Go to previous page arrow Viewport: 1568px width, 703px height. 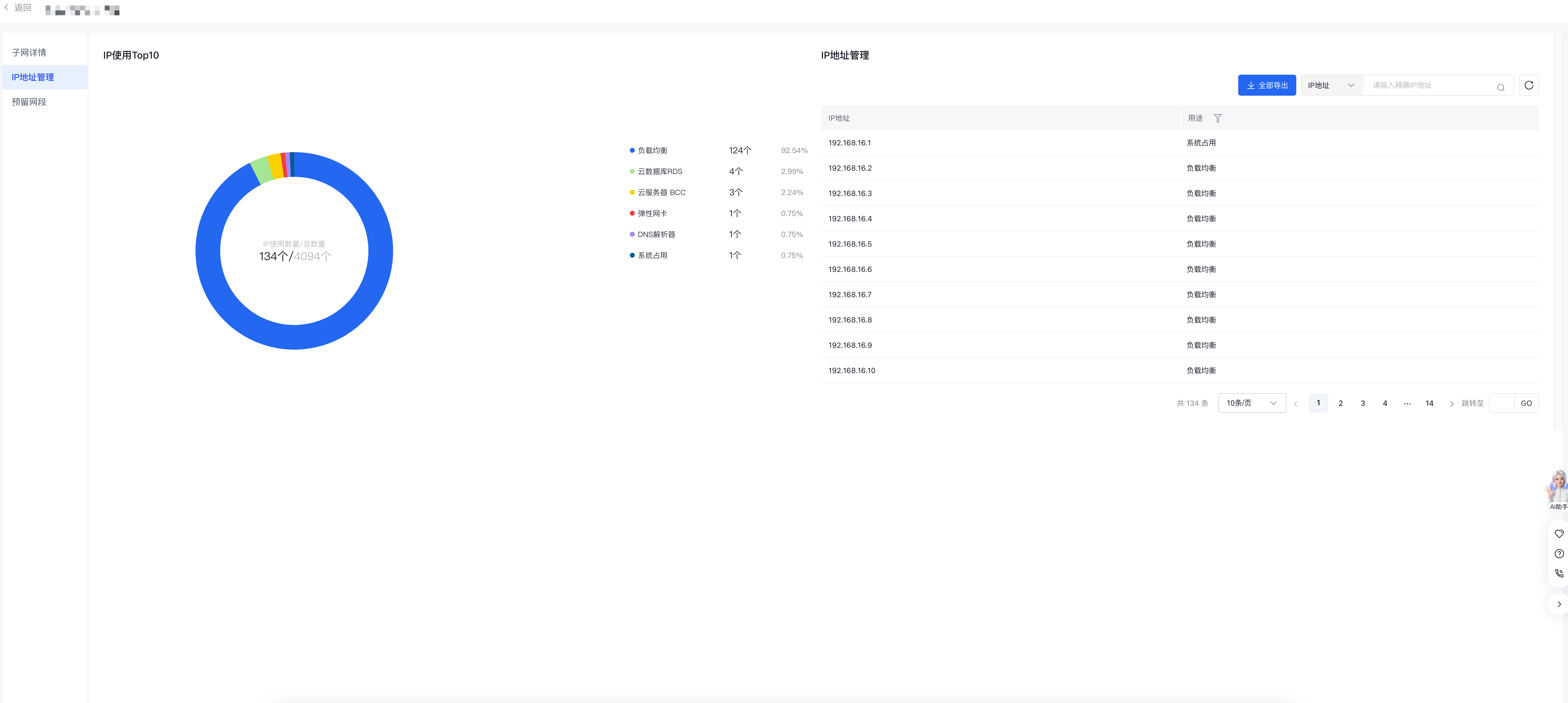tap(1296, 403)
